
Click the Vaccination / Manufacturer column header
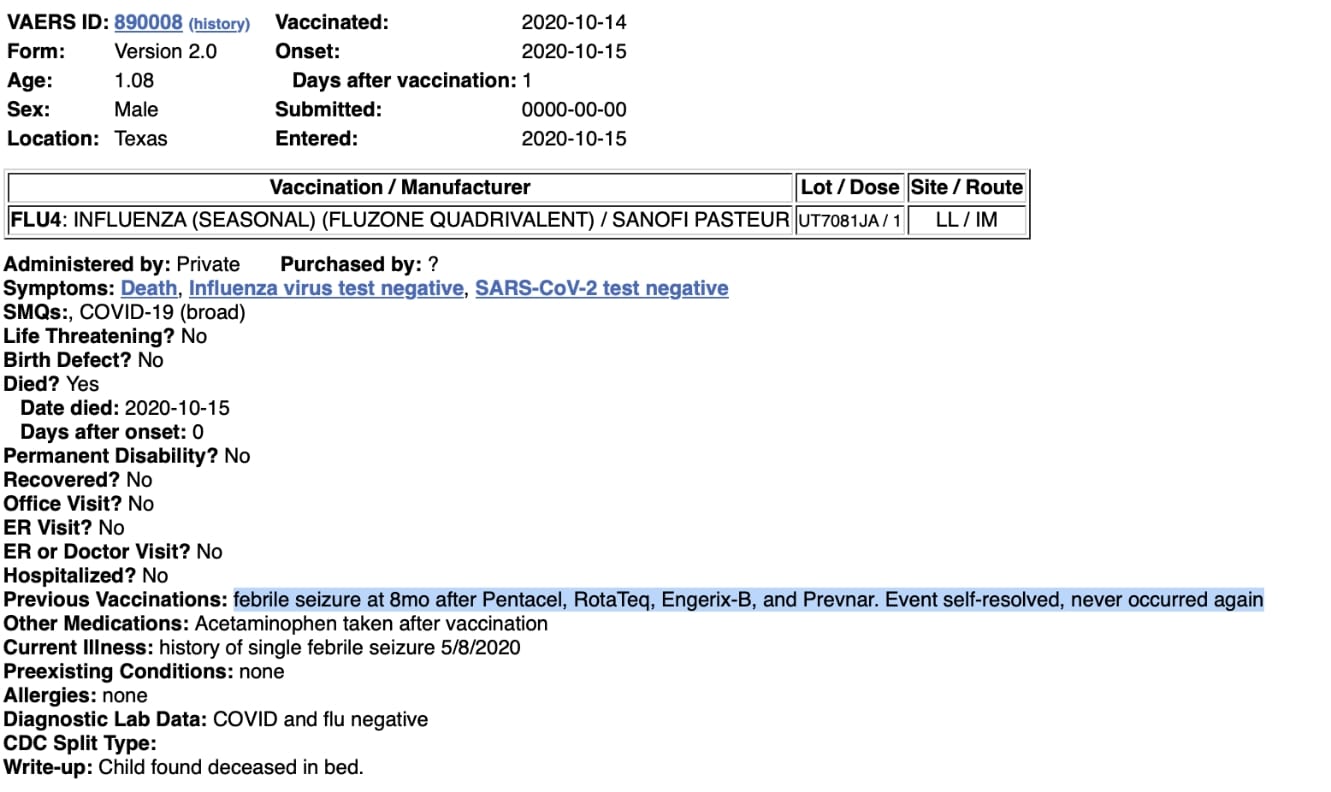click(x=400, y=187)
